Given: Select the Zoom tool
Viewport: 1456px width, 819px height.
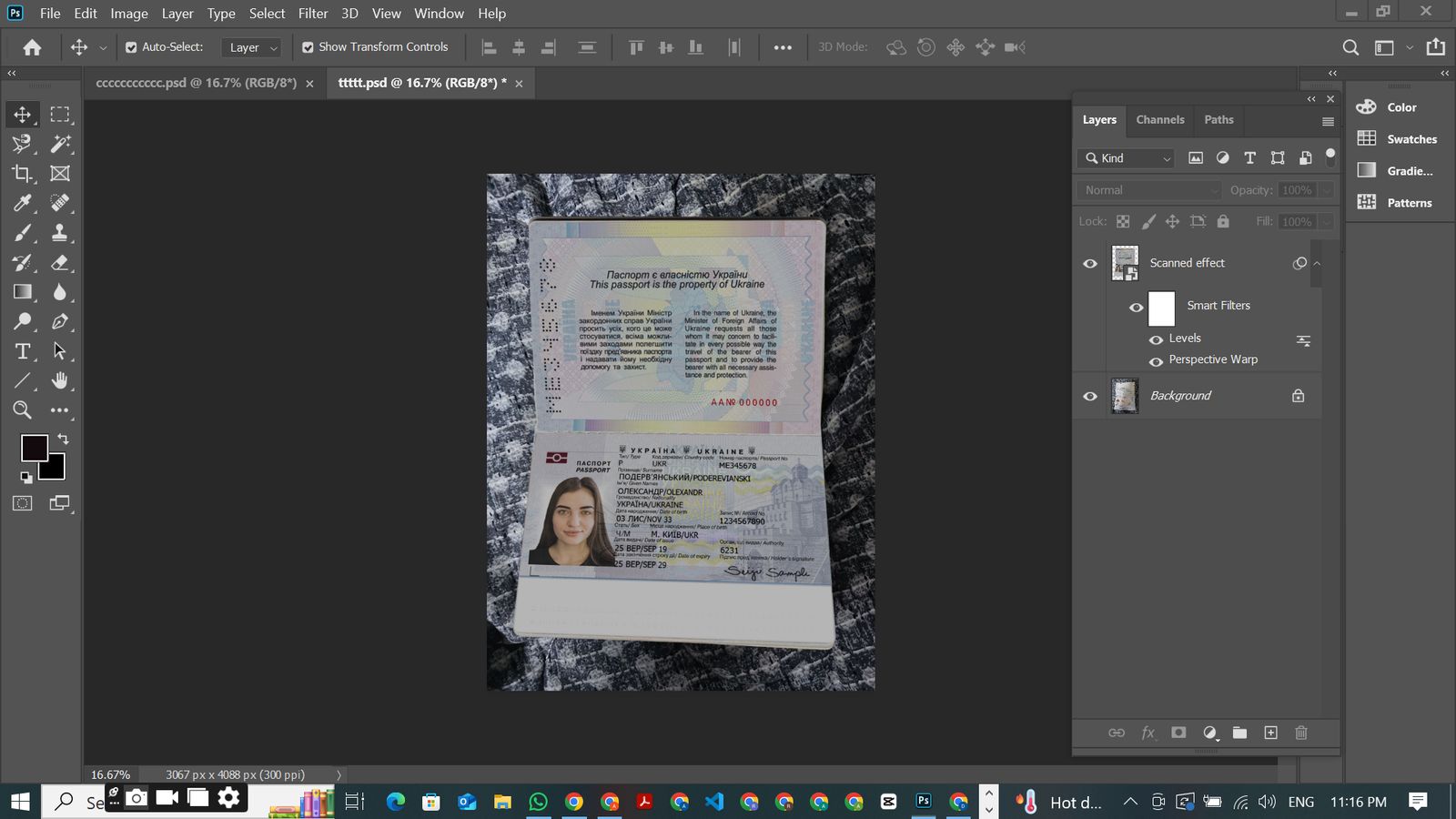Looking at the screenshot, I should pyautogui.click(x=22, y=410).
